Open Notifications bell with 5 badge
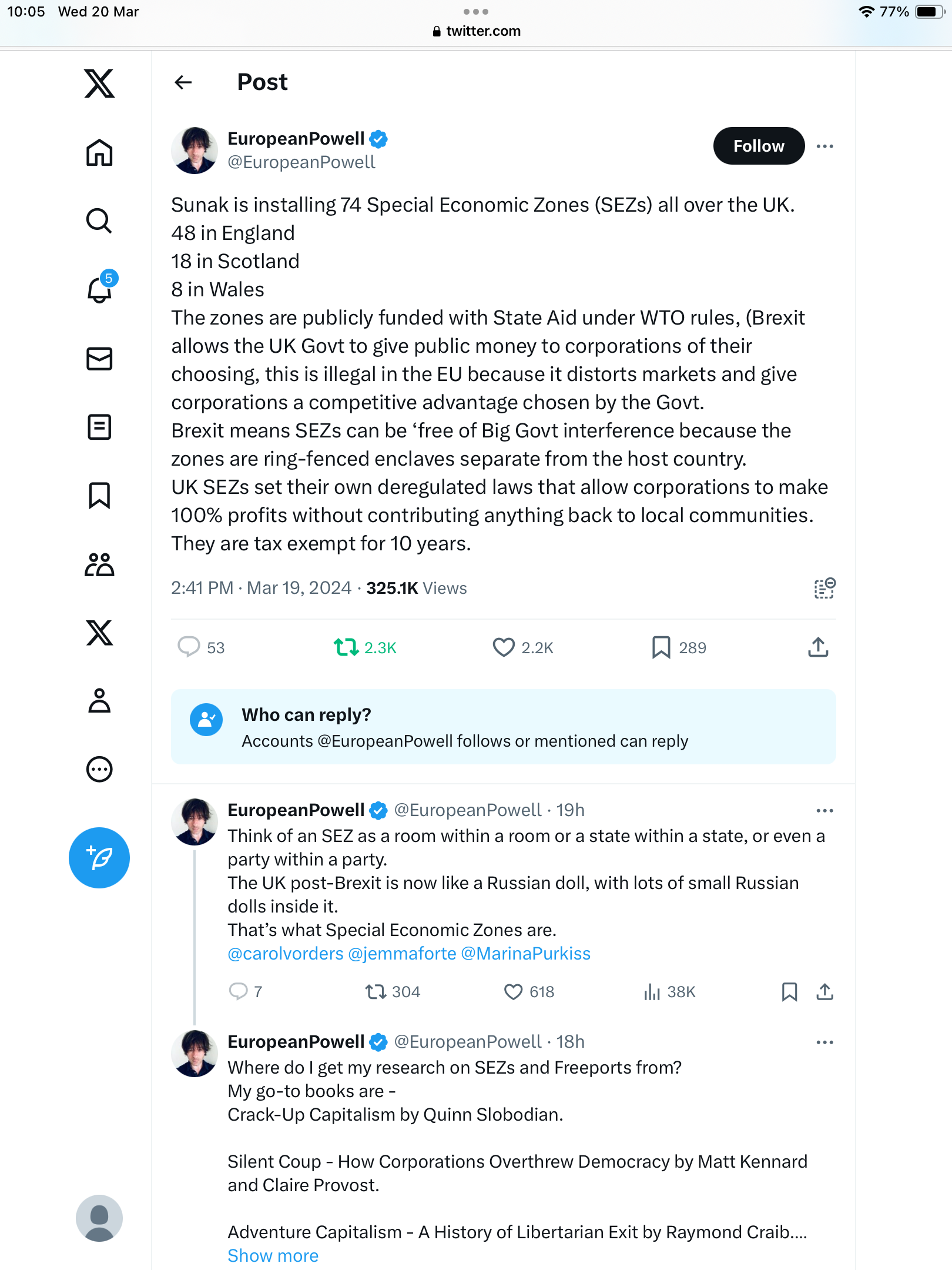The image size is (952, 1270). point(100,288)
